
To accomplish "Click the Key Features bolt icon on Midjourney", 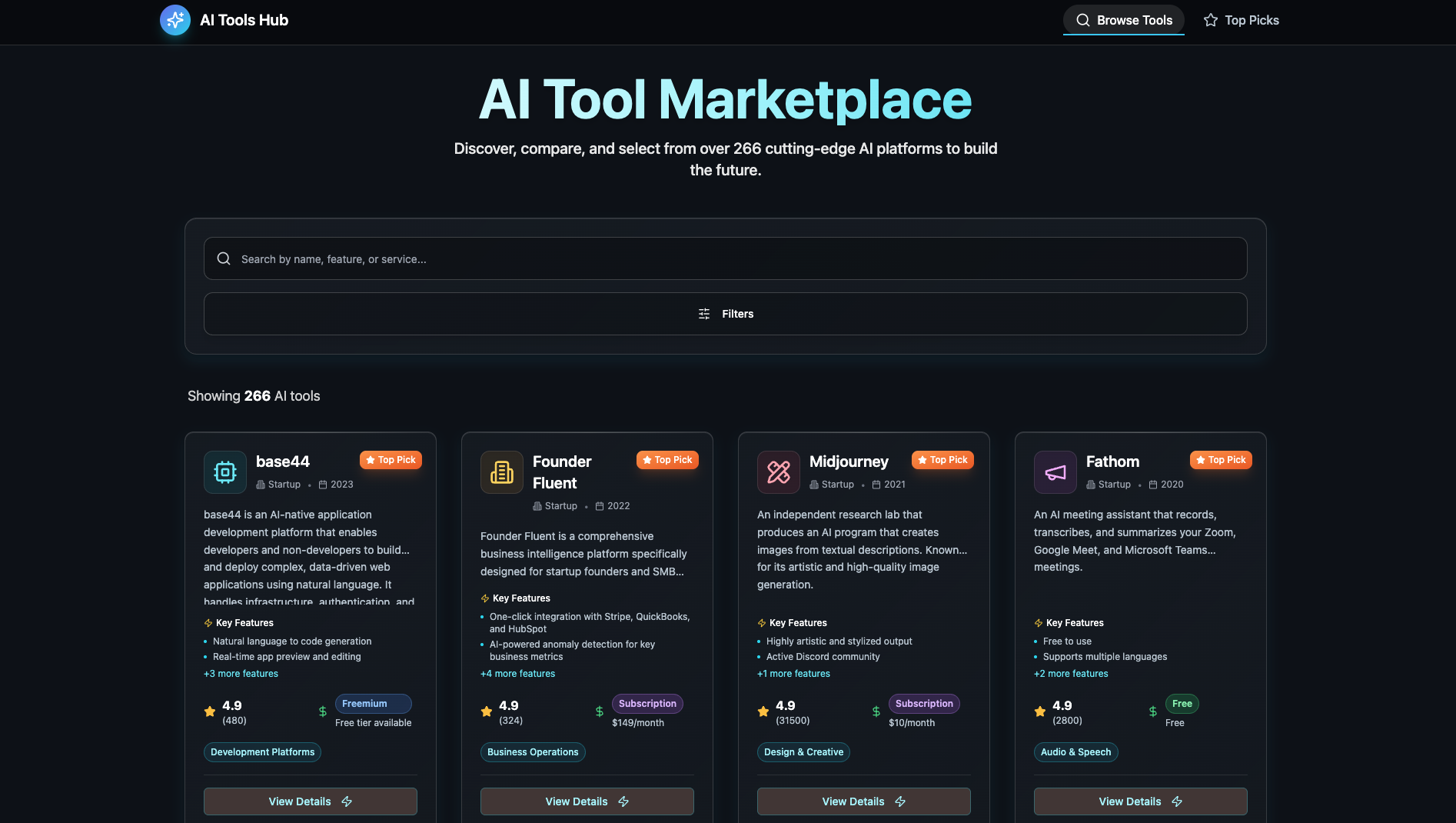I will pos(762,623).
